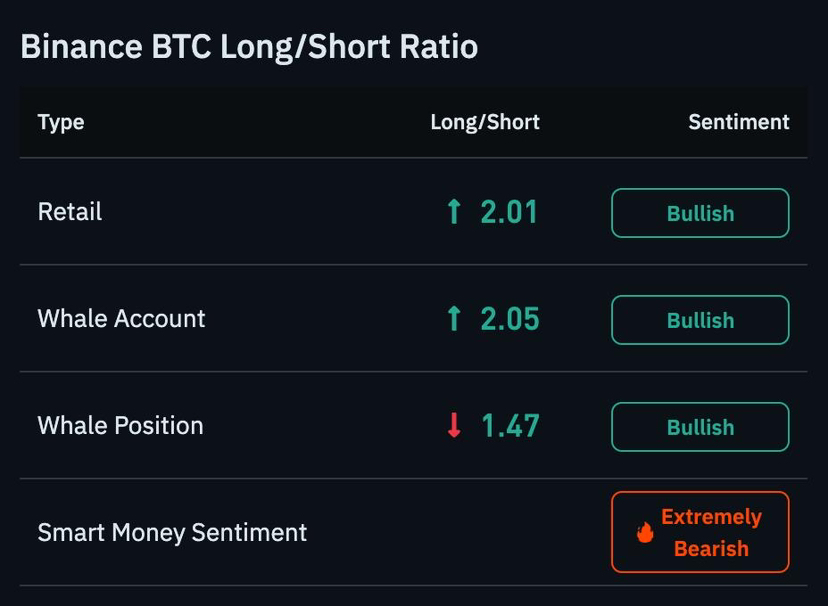Image resolution: width=828 pixels, height=606 pixels.
Task: Click the Long/Short column header
Action: tap(485, 122)
